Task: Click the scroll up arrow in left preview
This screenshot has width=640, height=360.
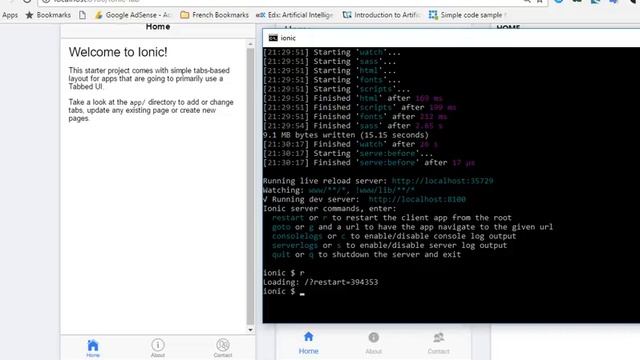Action: [250, 44]
